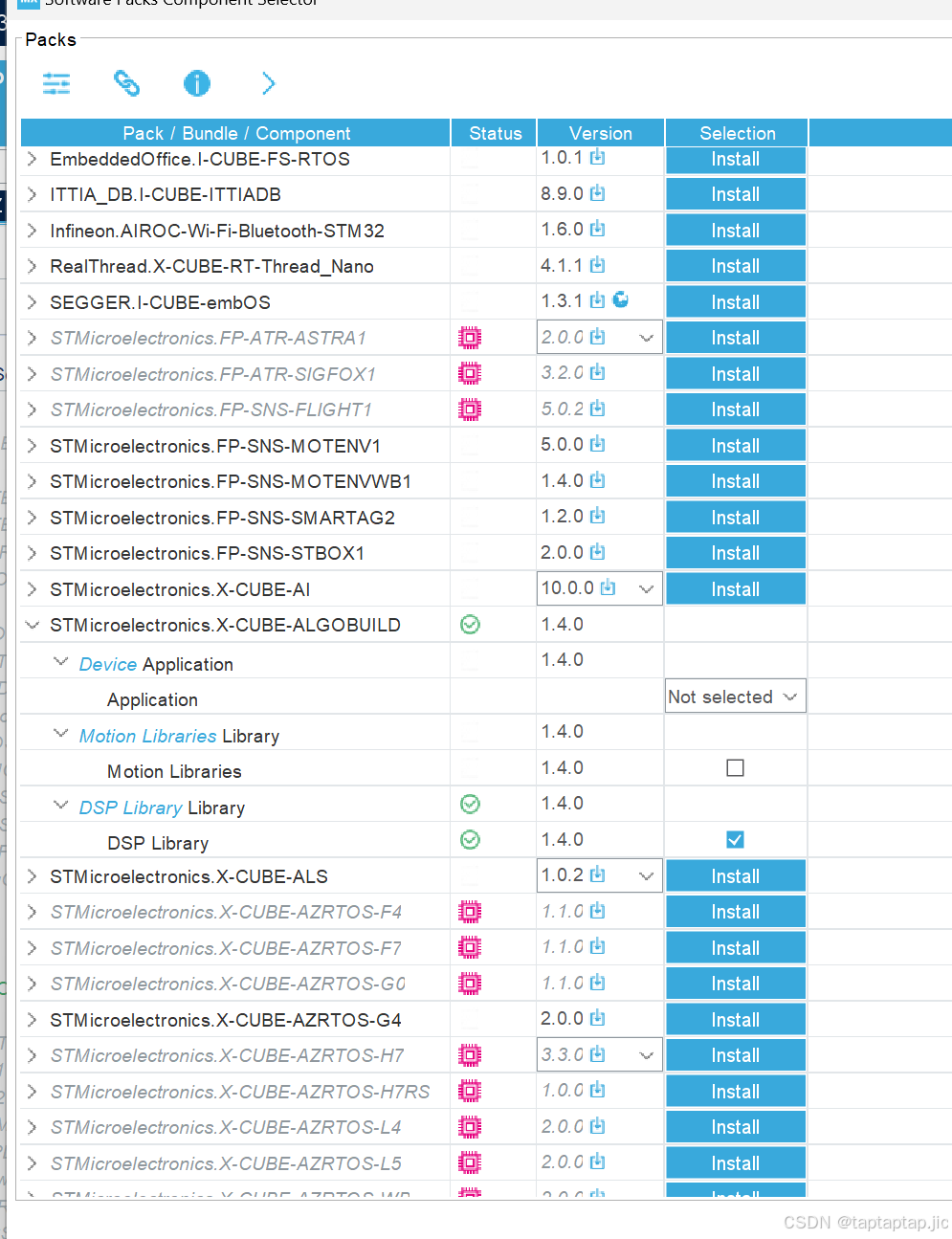Viewport: 952px width, 1239px height.
Task: Expand the X-CUBE-AI pack row
Action: (x=33, y=589)
